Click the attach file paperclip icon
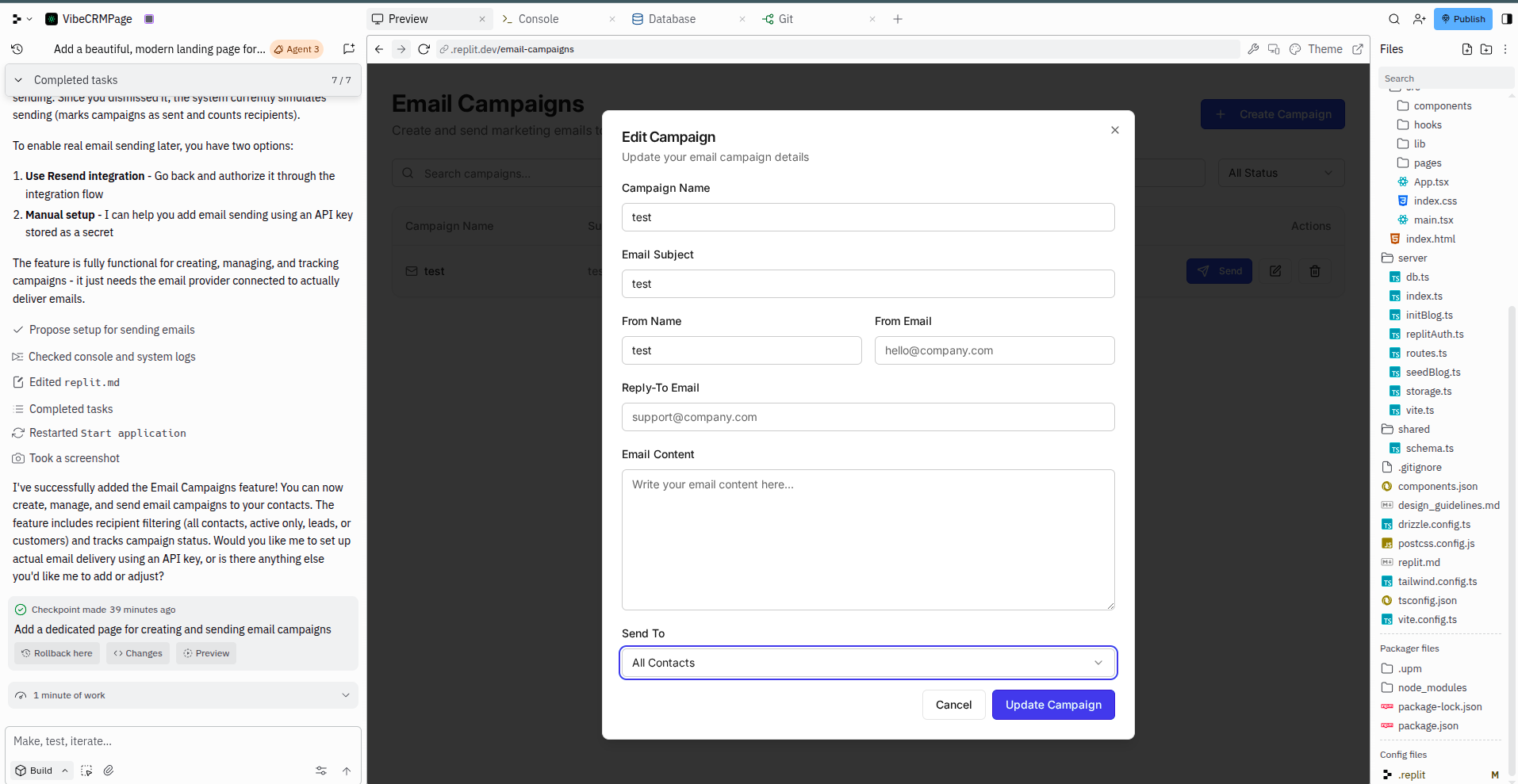The image size is (1518, 784). 109,771
